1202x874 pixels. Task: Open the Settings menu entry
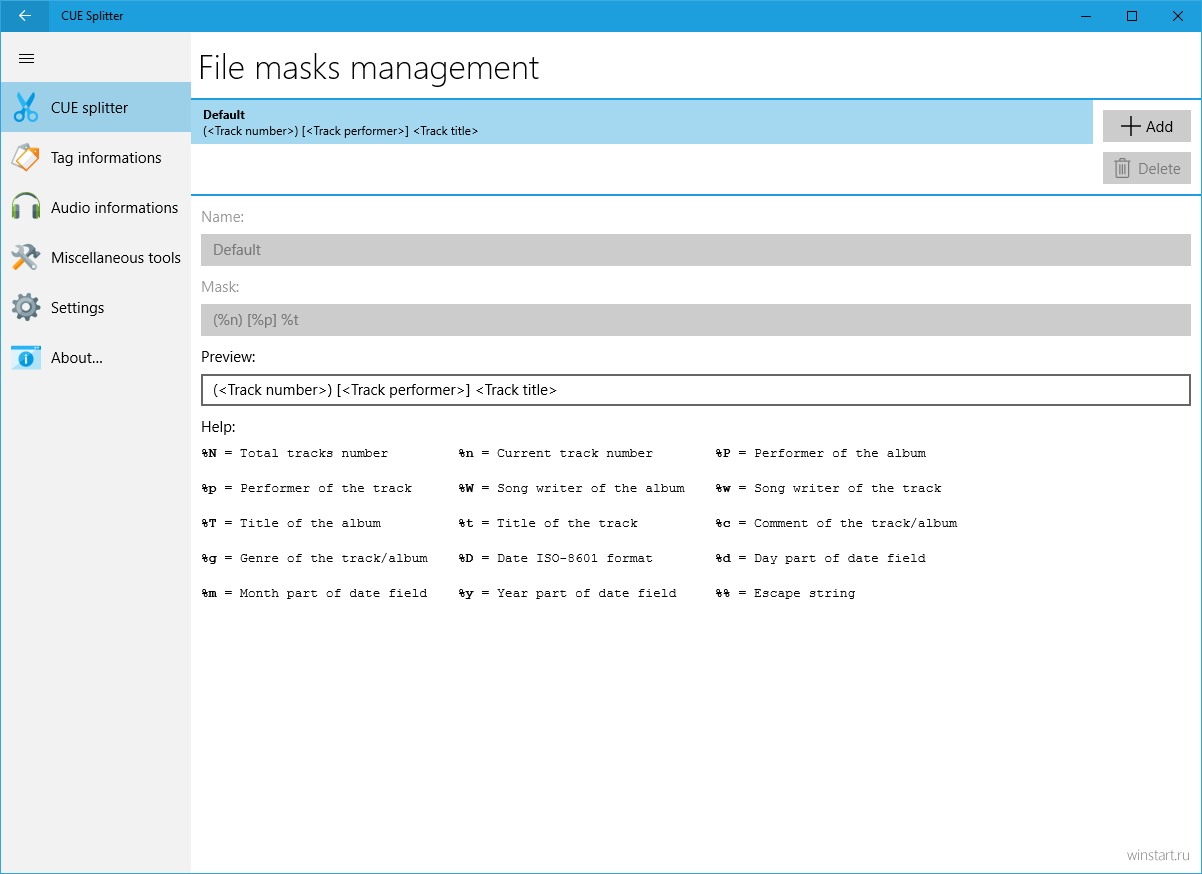77,308
